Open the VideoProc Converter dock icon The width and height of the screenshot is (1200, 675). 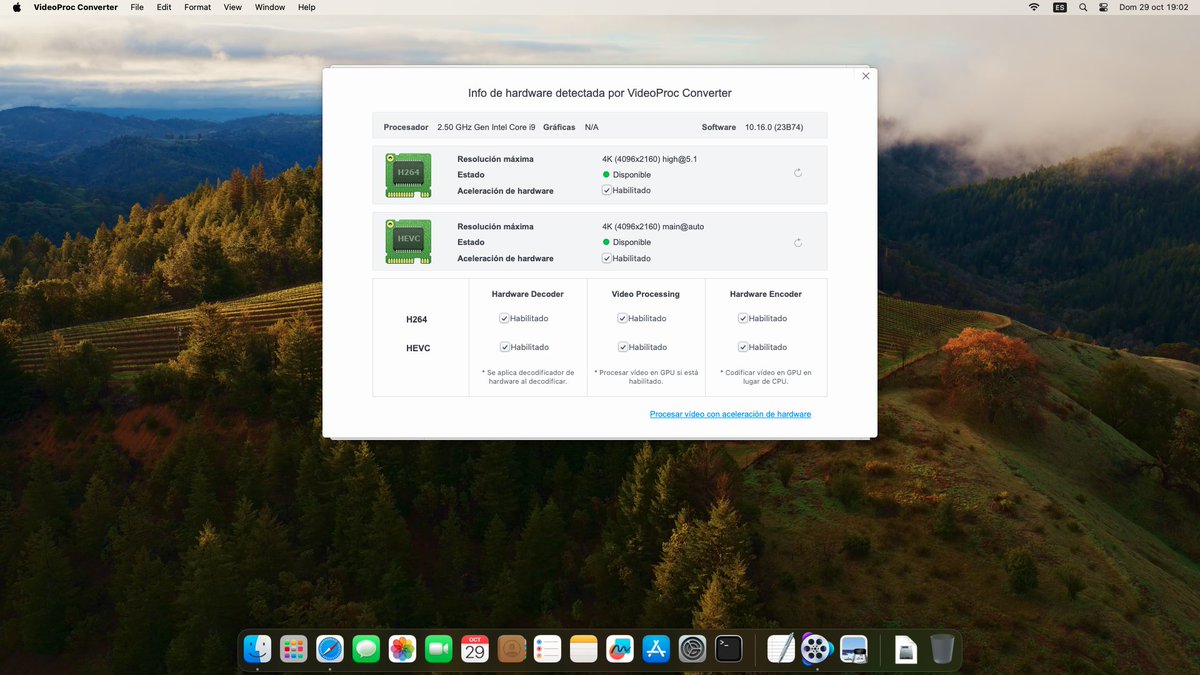(x=817, y=649)
